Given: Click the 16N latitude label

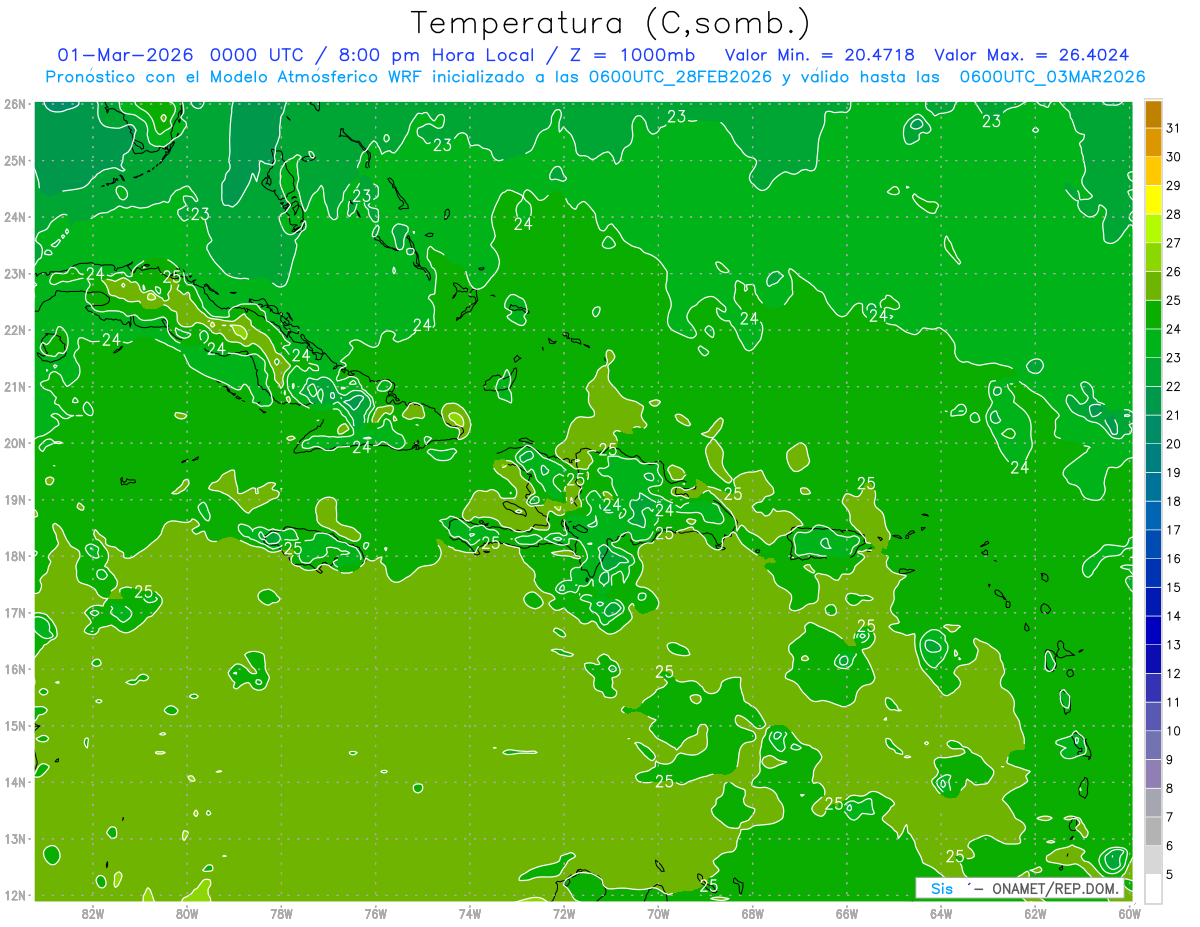Looking at the screenshot, I should 14,669.
